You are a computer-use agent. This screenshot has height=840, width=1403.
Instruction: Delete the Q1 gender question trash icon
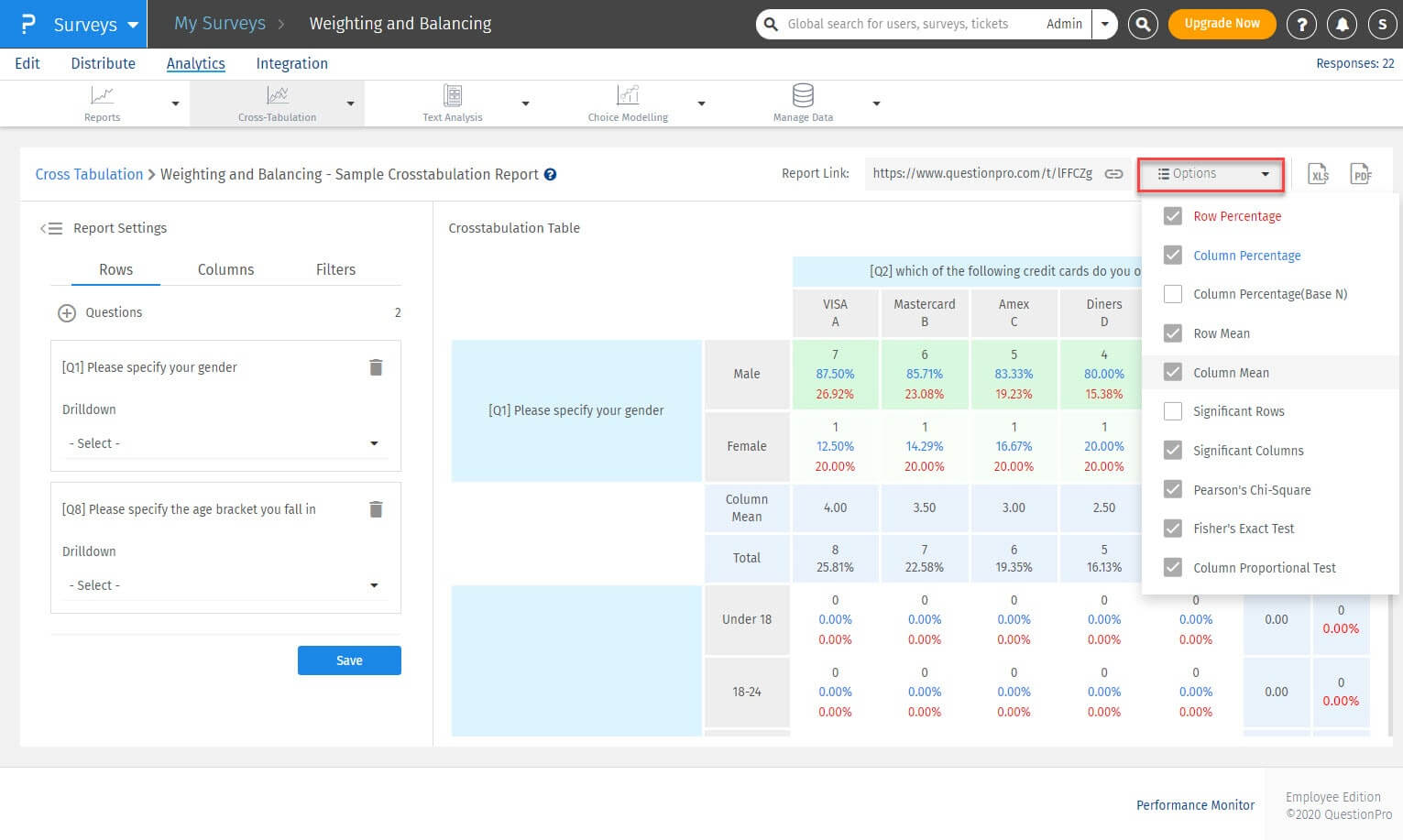[376, 367]
